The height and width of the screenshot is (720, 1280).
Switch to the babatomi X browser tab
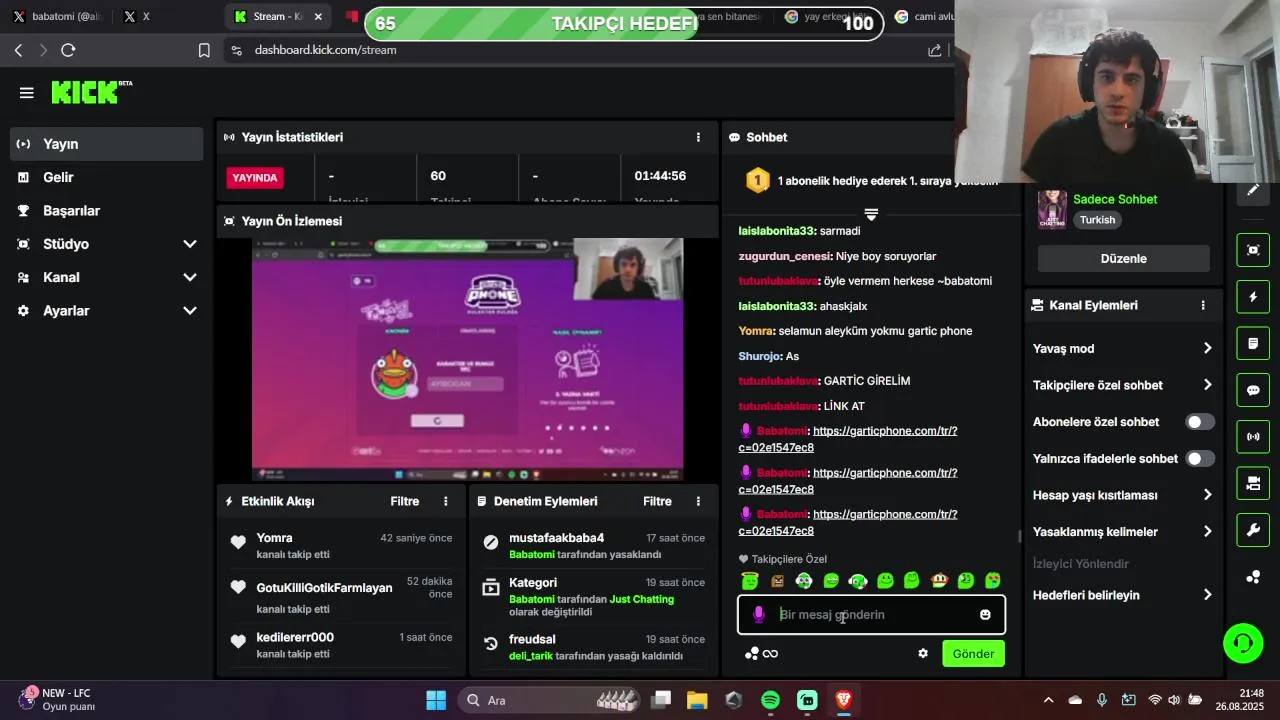coord(57,17)
